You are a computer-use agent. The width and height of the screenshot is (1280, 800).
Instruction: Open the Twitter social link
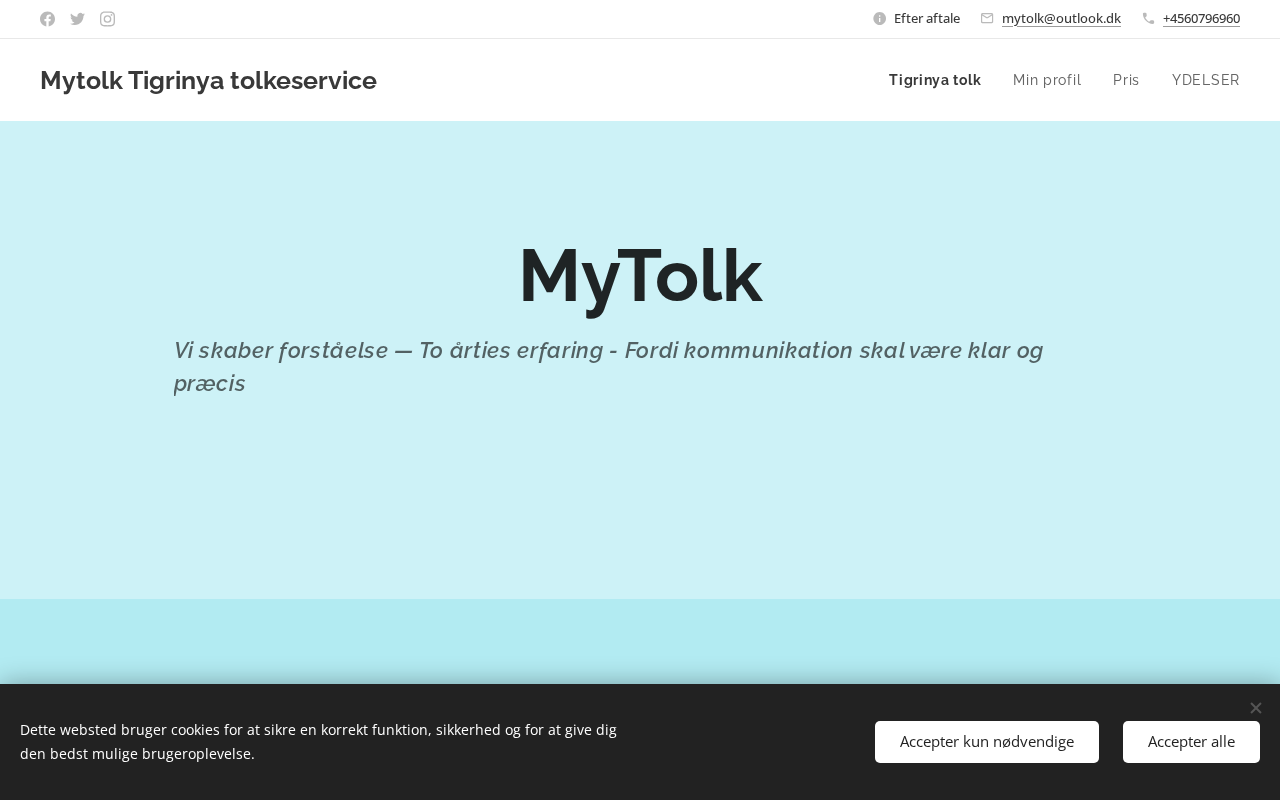click(x=77, y=19)
